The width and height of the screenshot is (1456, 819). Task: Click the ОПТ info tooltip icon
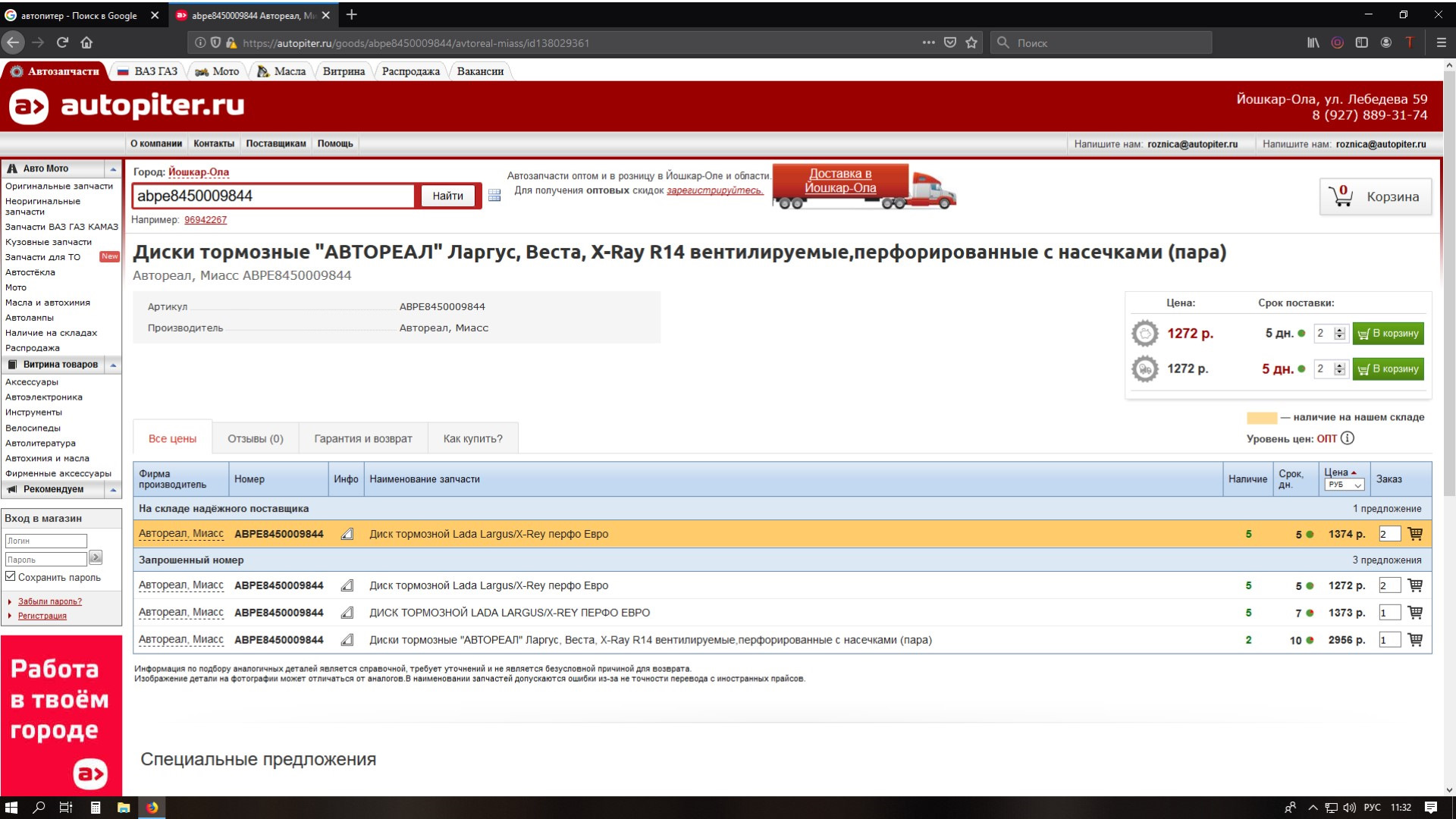1349,438
